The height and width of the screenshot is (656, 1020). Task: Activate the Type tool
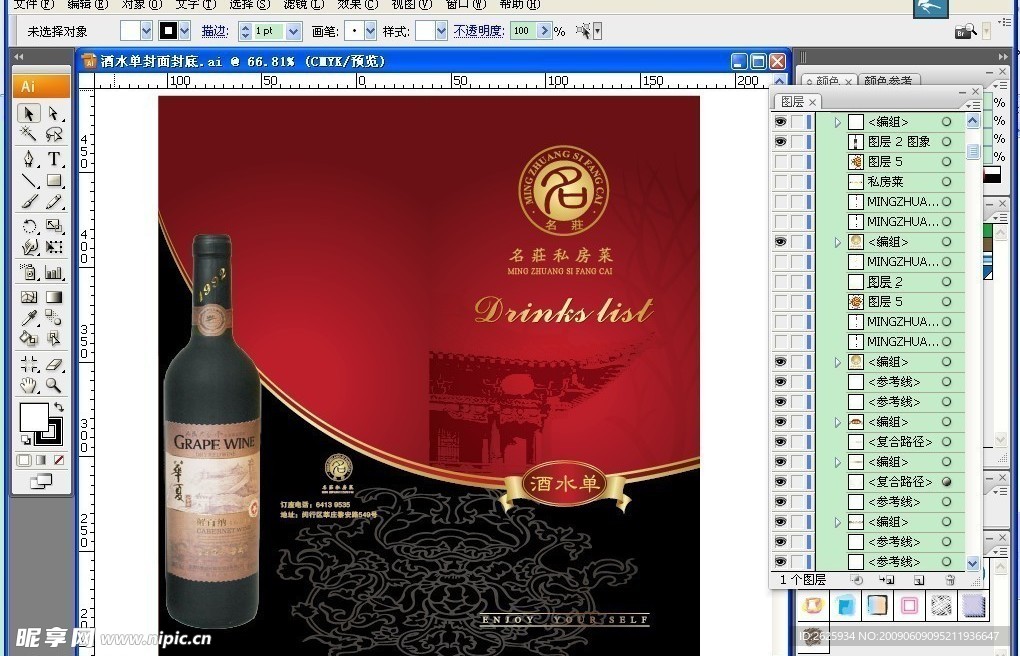tap(54, 159)
